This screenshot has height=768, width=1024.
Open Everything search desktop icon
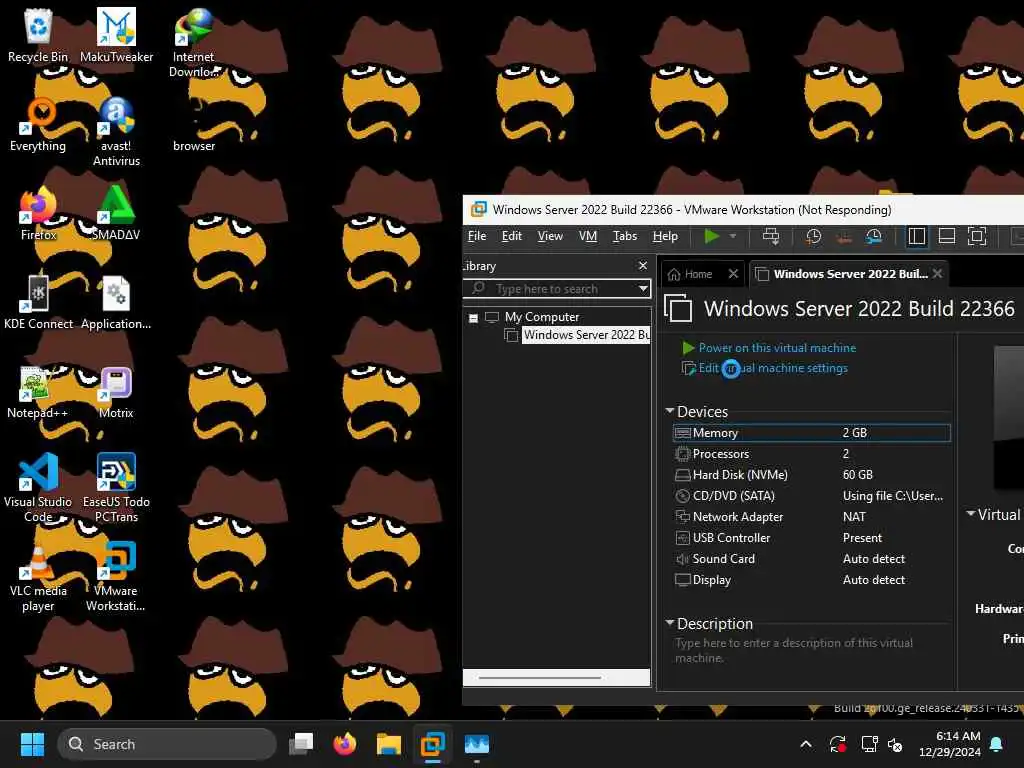pyautogui.click(x=38, y=124)
